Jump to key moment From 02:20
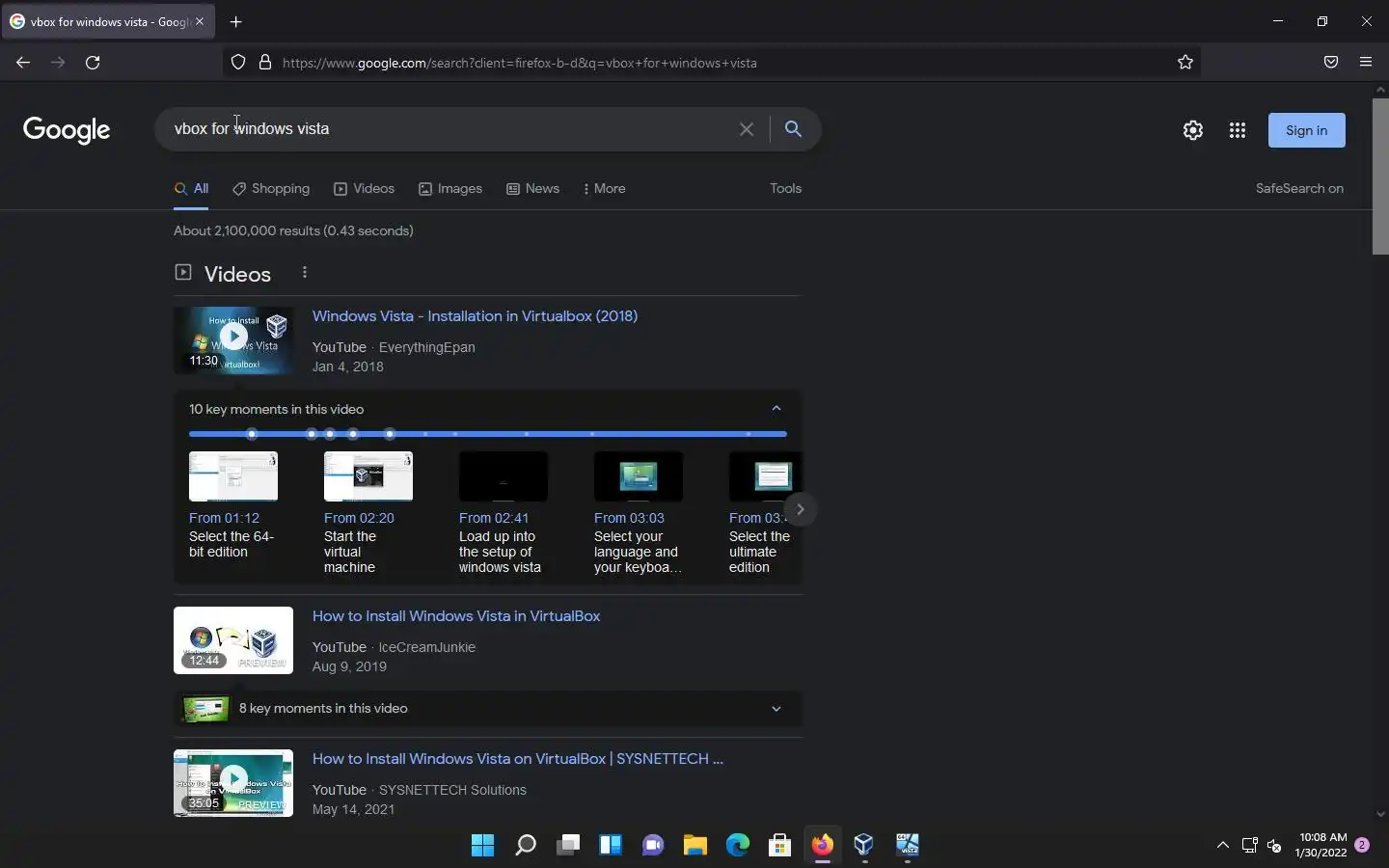The width and height of the screenshot is (1389, 868). tap(359, 518)
